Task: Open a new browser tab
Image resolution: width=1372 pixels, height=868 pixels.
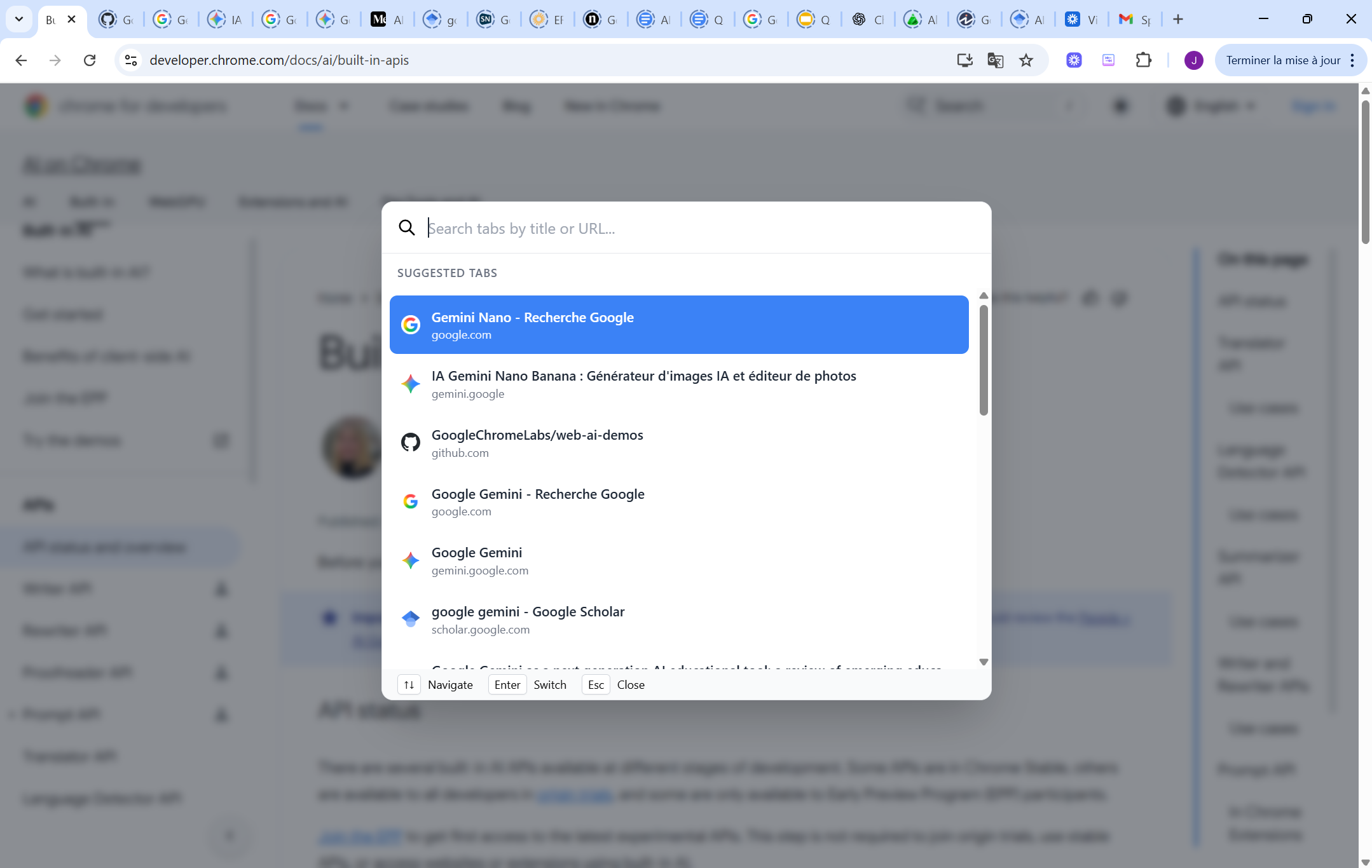Action: [x=1178, y=20]
